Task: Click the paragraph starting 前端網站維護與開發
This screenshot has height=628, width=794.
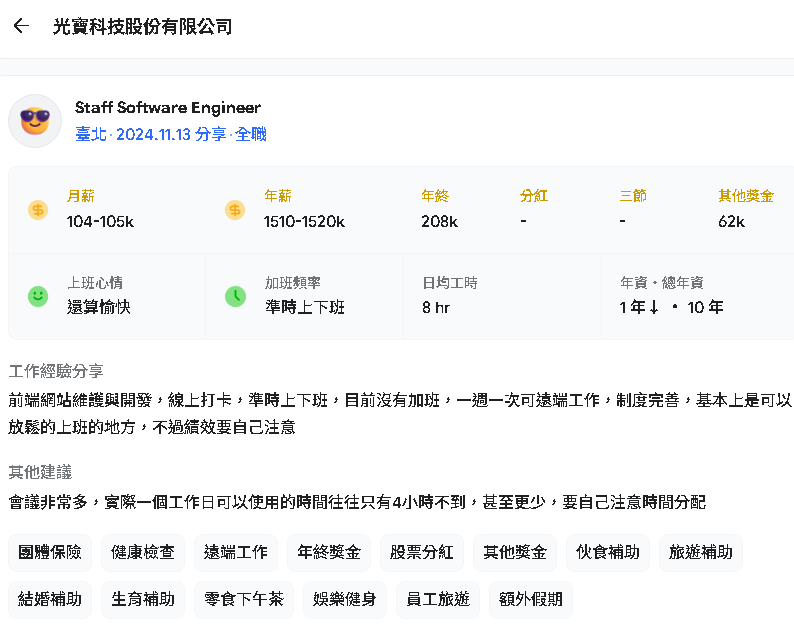Action: (x=400, y=414)
